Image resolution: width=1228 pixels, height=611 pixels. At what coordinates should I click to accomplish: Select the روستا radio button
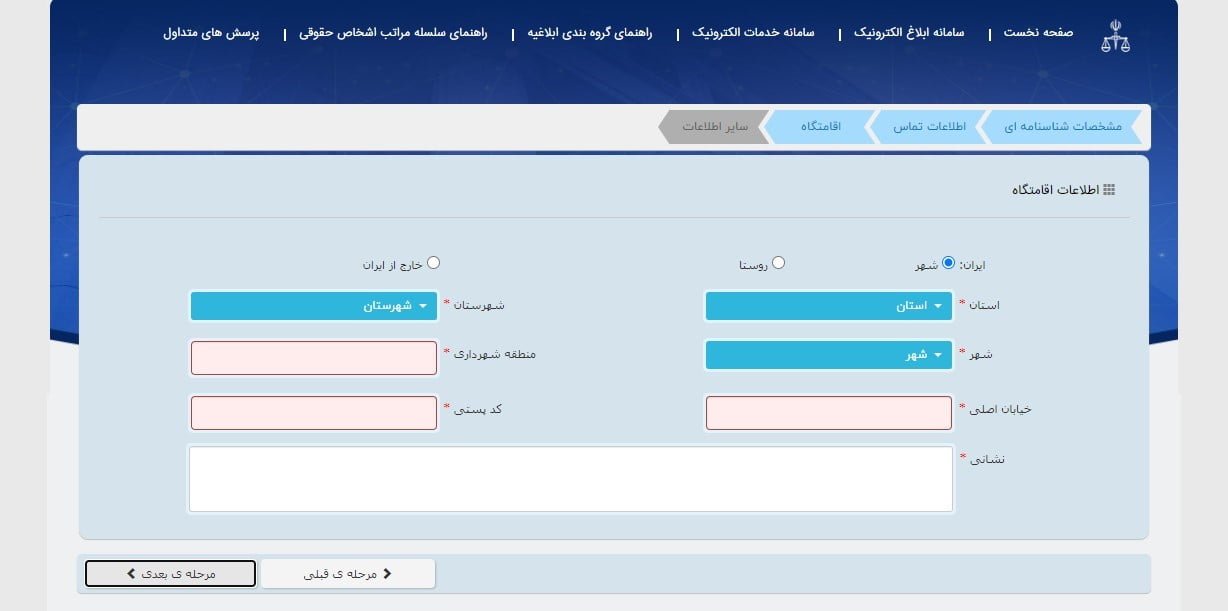(779, 263)
